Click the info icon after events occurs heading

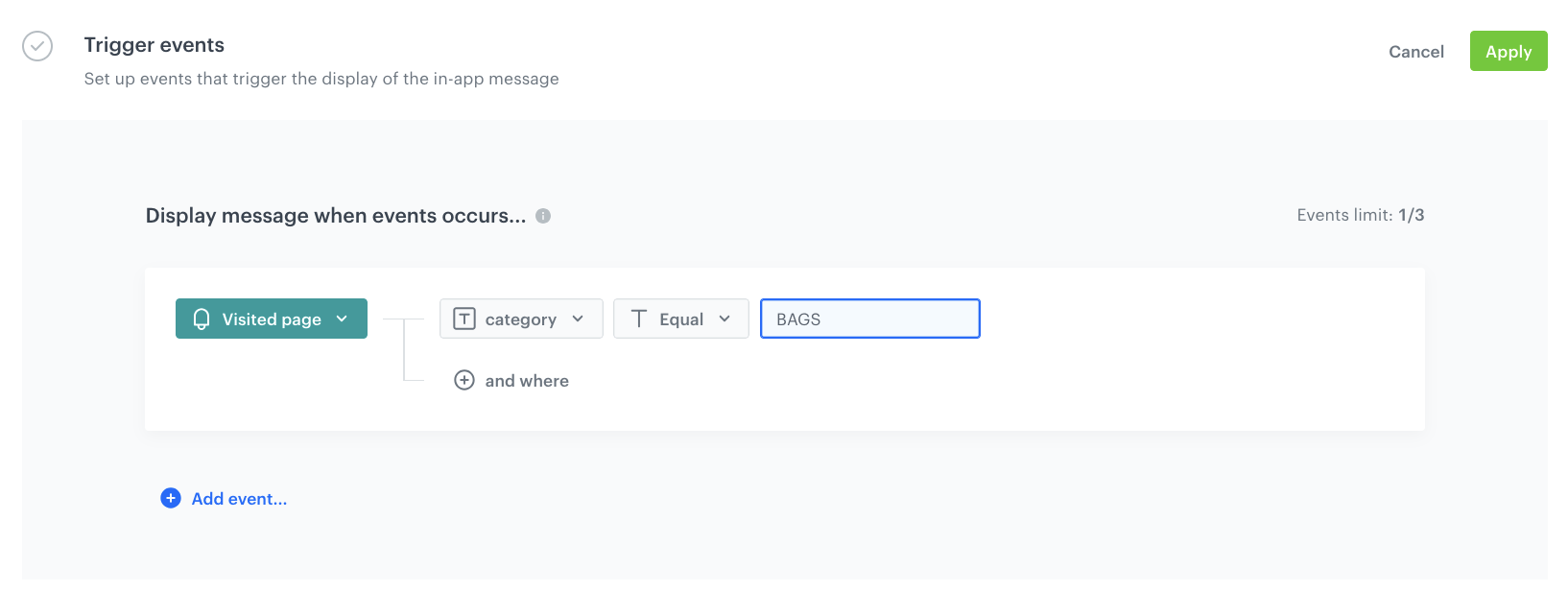543,216
